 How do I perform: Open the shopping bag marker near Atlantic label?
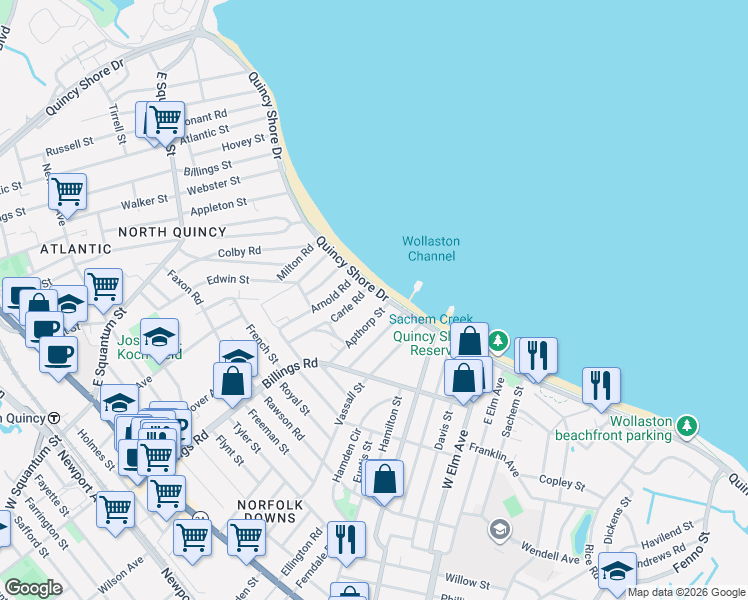point(38,303)
